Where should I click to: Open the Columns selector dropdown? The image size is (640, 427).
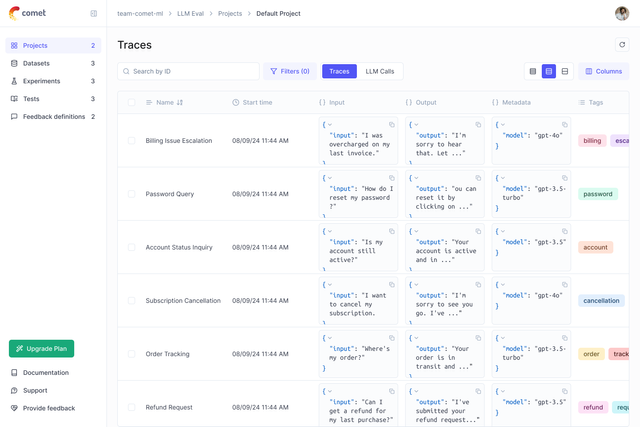tap(603, 72)
